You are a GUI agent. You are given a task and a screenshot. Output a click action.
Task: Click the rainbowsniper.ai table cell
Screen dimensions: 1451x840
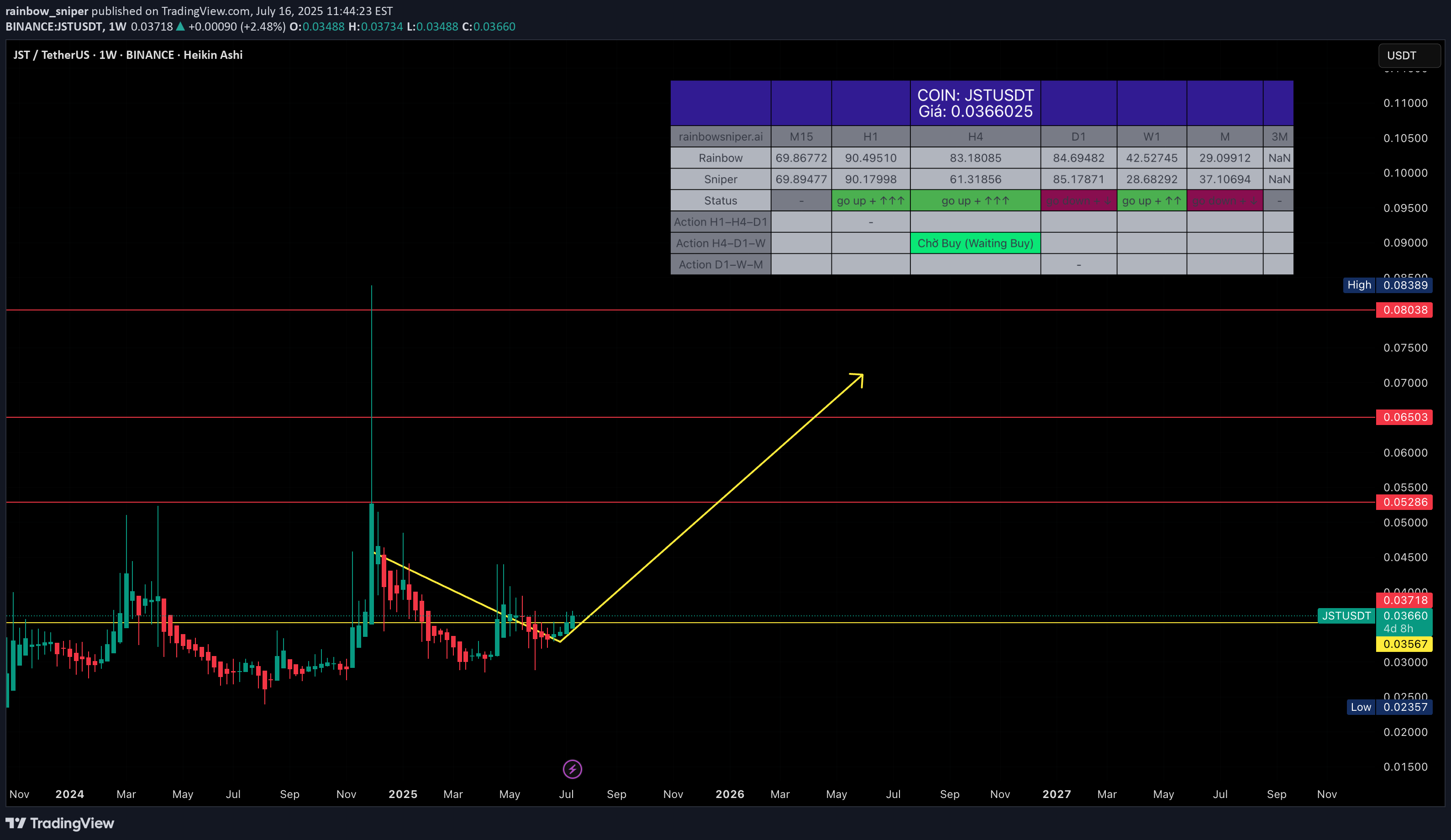click(x=720, y=136)
